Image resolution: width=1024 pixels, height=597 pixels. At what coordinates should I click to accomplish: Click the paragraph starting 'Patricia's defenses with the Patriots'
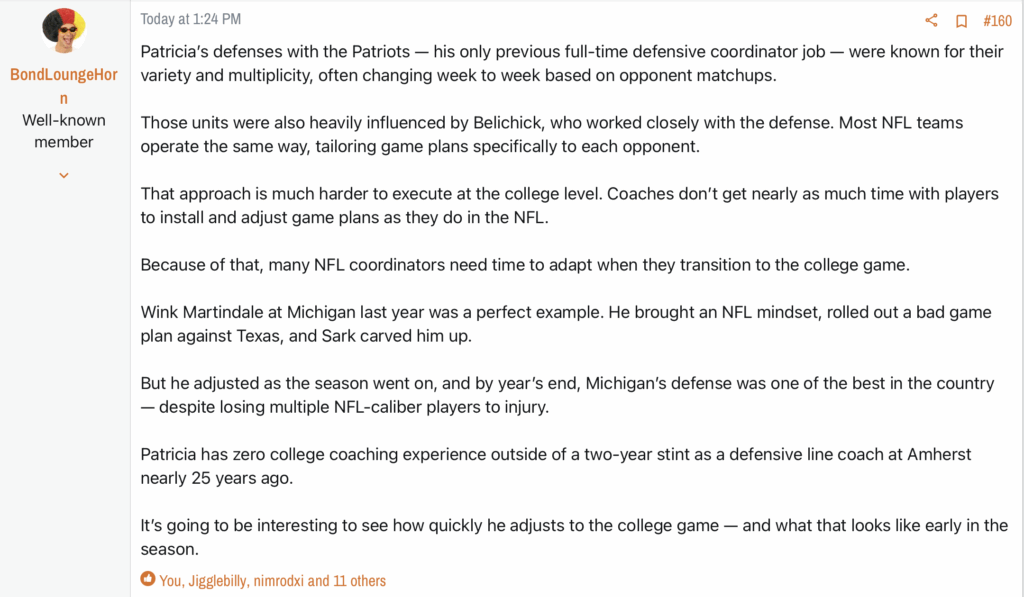point(571,63)
